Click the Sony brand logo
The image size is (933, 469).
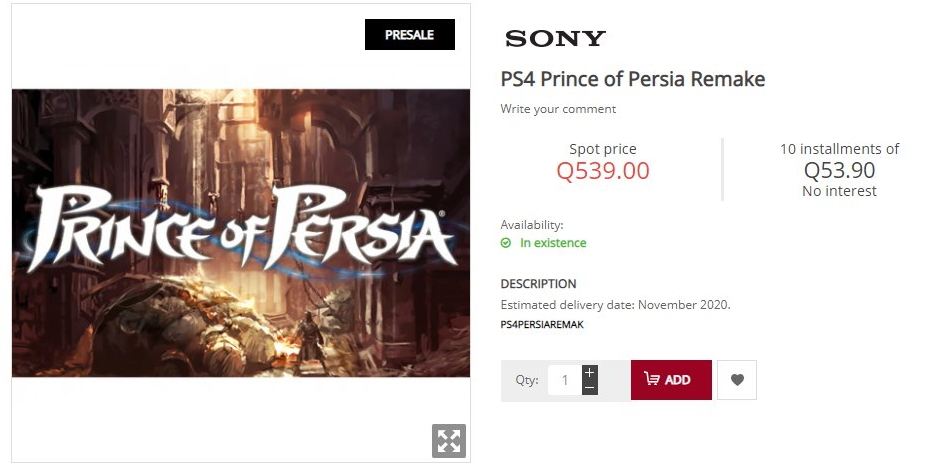pos(555,39)
